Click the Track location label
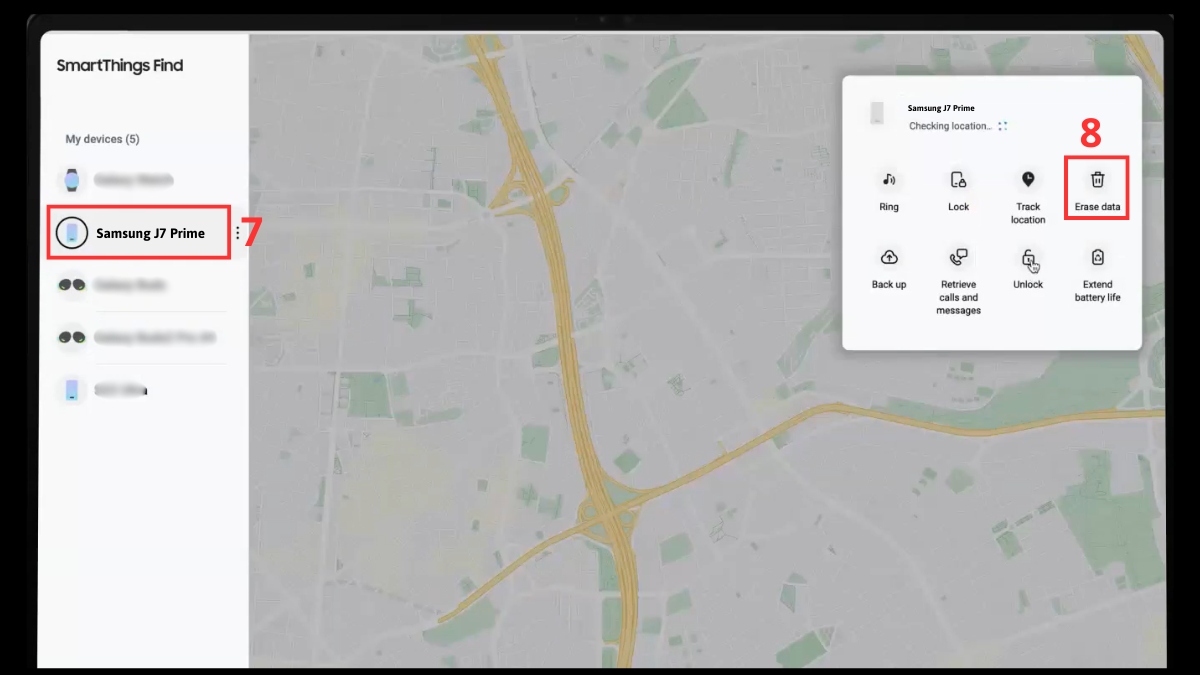1200x675 pixels. (1028, 213)
